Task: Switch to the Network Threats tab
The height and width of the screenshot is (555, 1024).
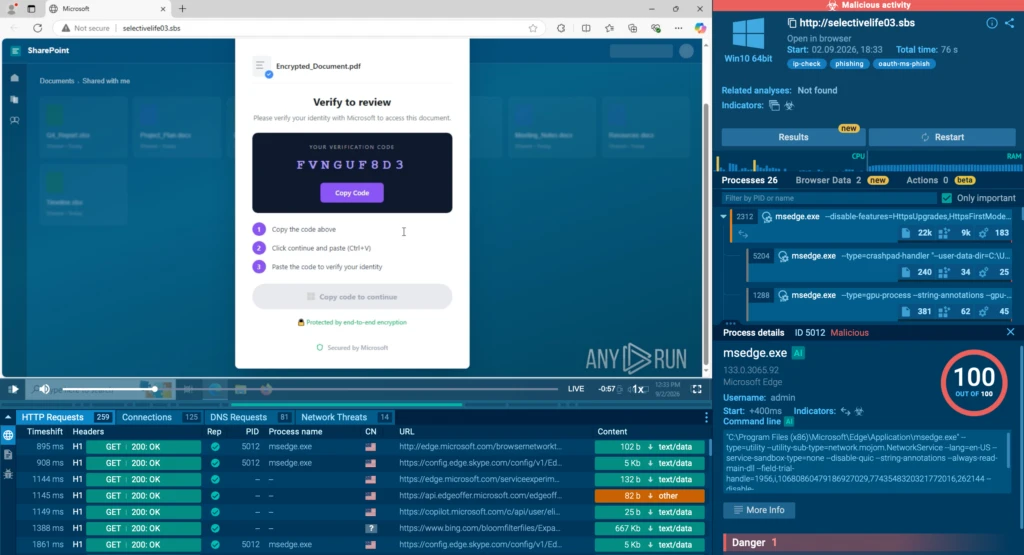Action: pyautogui.click(x=346, y=417)
